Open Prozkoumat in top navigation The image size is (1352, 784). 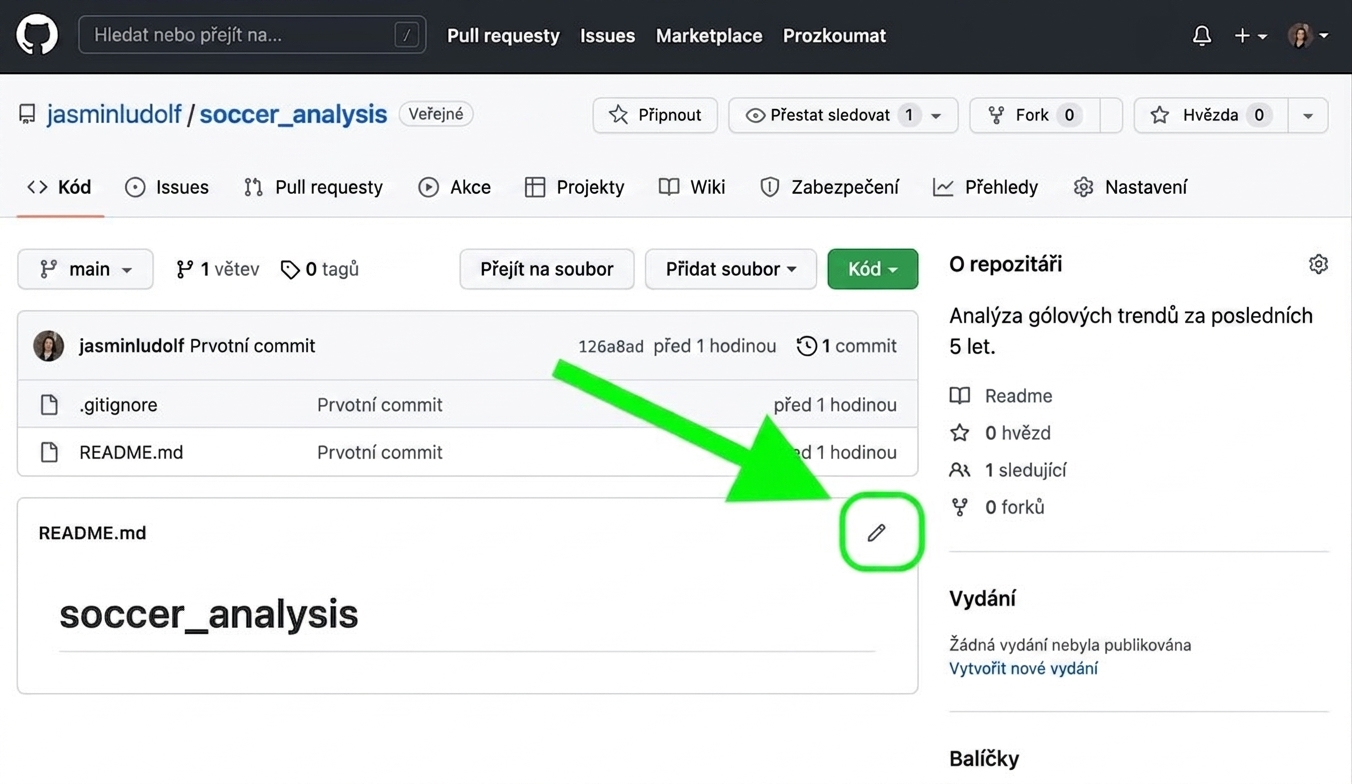tap(834, 35)
